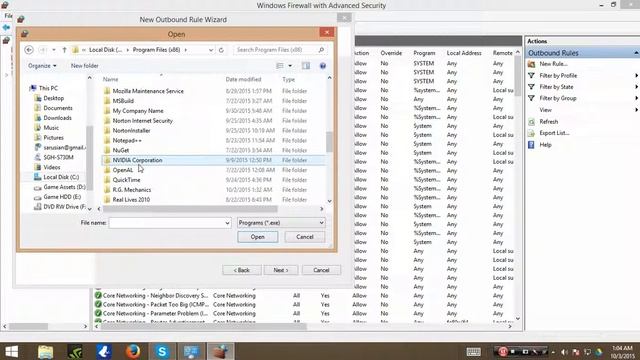Open Downloads in the navigation pane
The height and width of the screenshot is (360, 640).
(57, 118)
